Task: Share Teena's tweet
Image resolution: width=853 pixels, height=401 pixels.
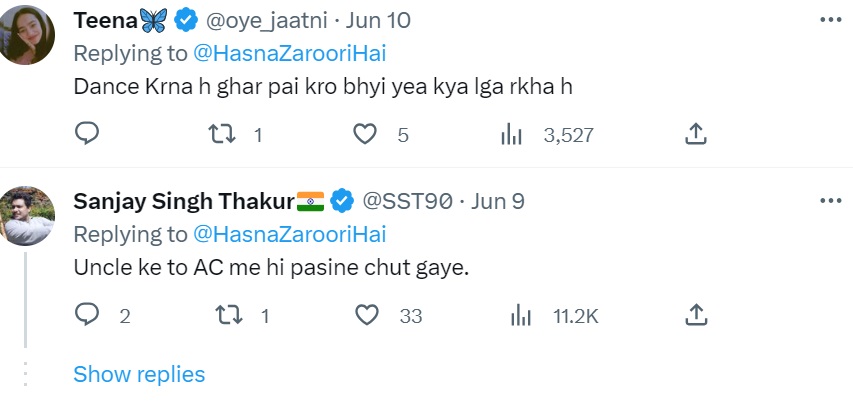Action: (x=697, y=134)
